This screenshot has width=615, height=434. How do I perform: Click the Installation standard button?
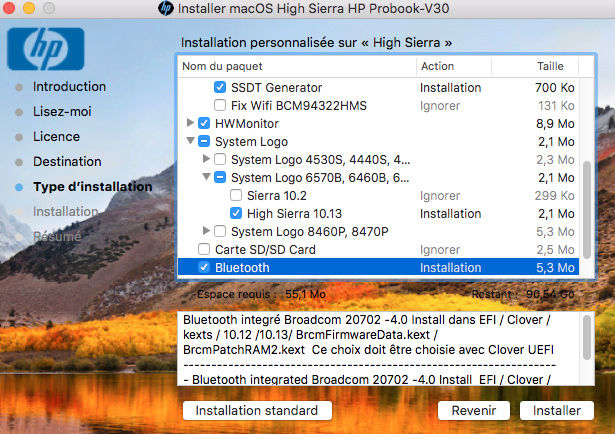point(257,410)
